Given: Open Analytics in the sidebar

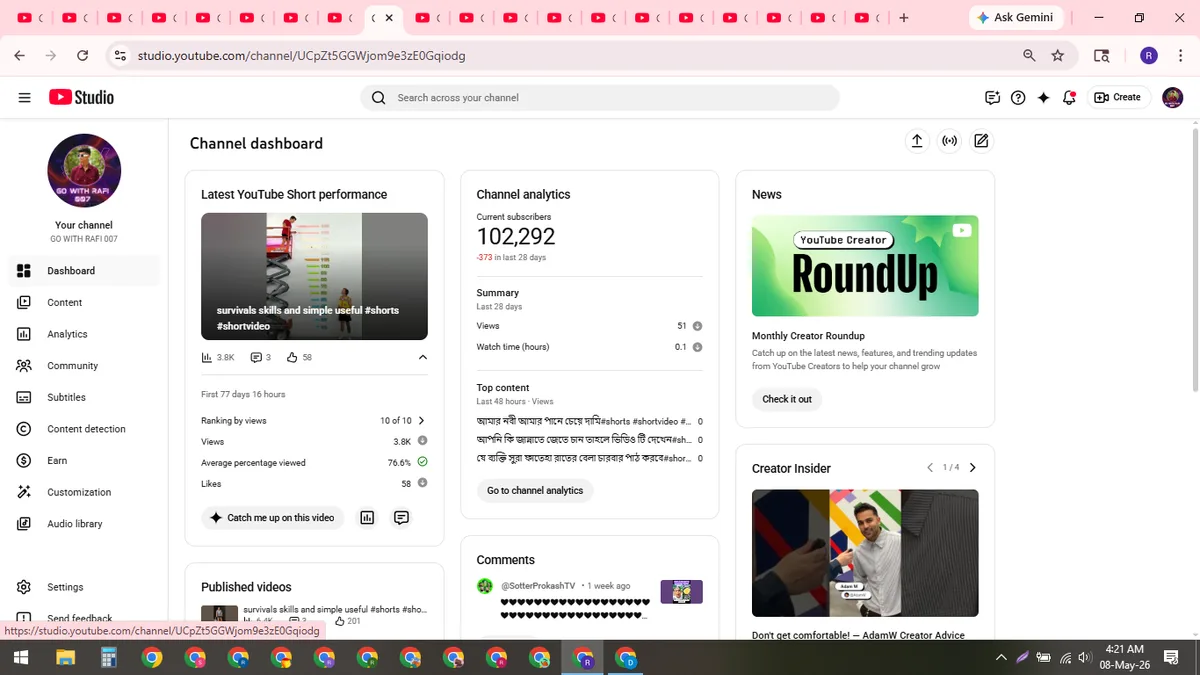Looking at the screenshot, I should pos(84,334).
